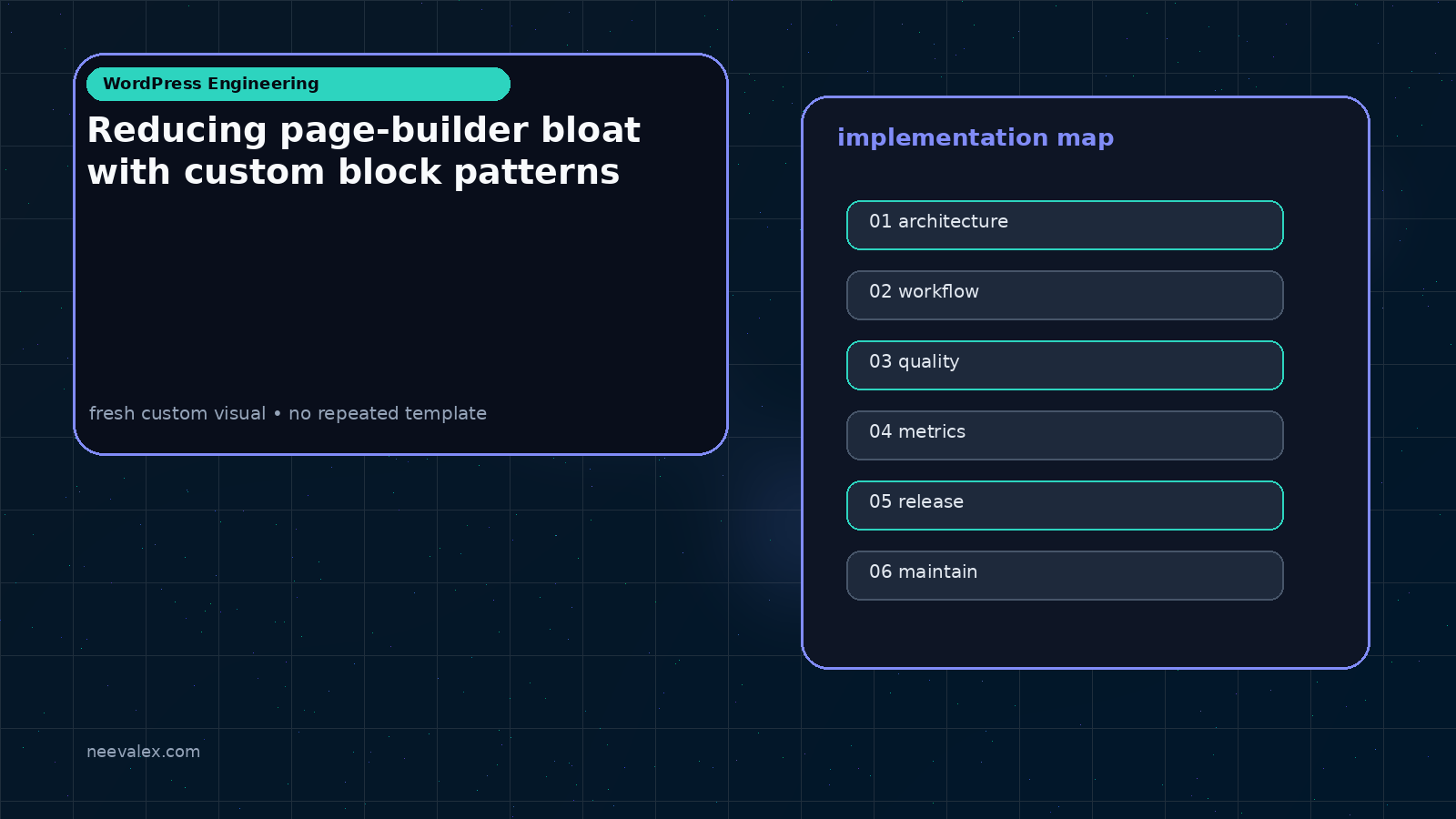This screenshot has height=819, width=1456.
Task: Click the fresh custom visual caption
Action: click(x=288, y=413)
